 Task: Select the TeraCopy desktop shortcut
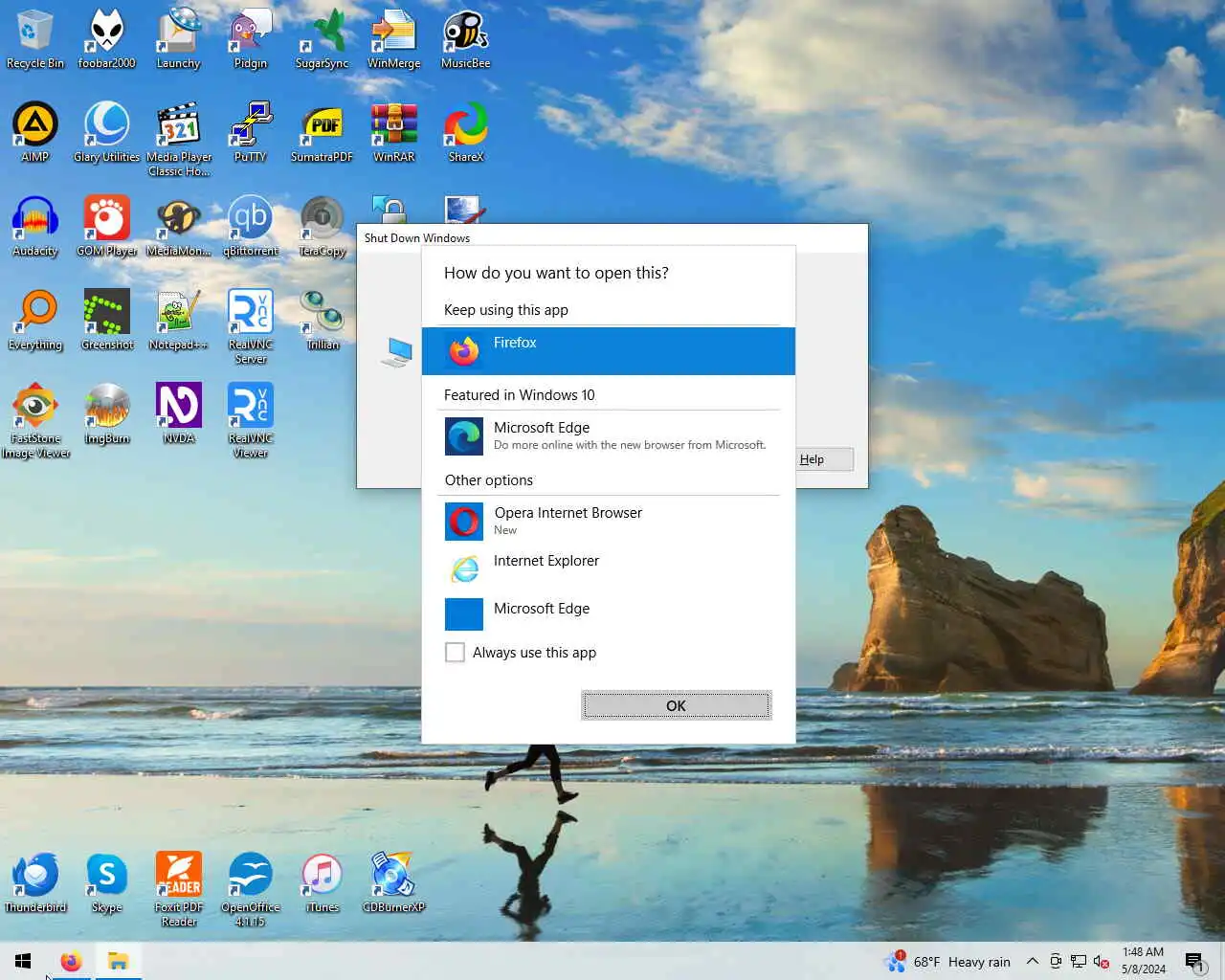coord(322,226)
